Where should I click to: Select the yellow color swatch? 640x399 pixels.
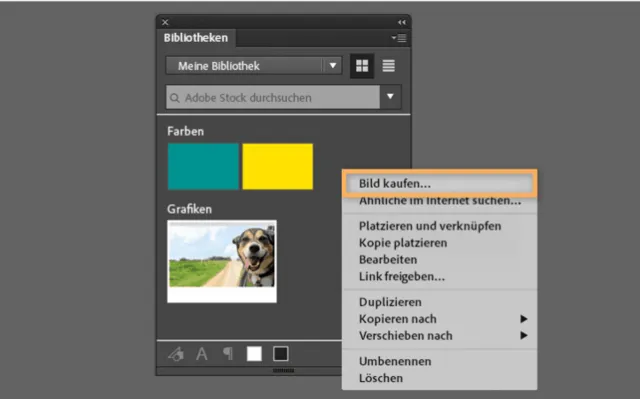(278, 166)
